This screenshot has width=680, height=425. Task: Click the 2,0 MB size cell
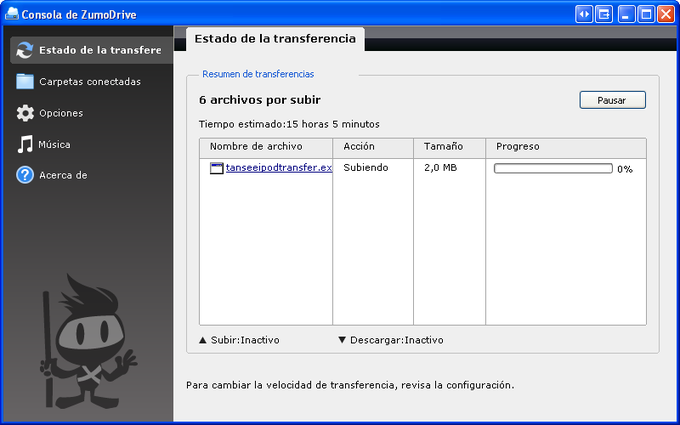coord(441,168)
